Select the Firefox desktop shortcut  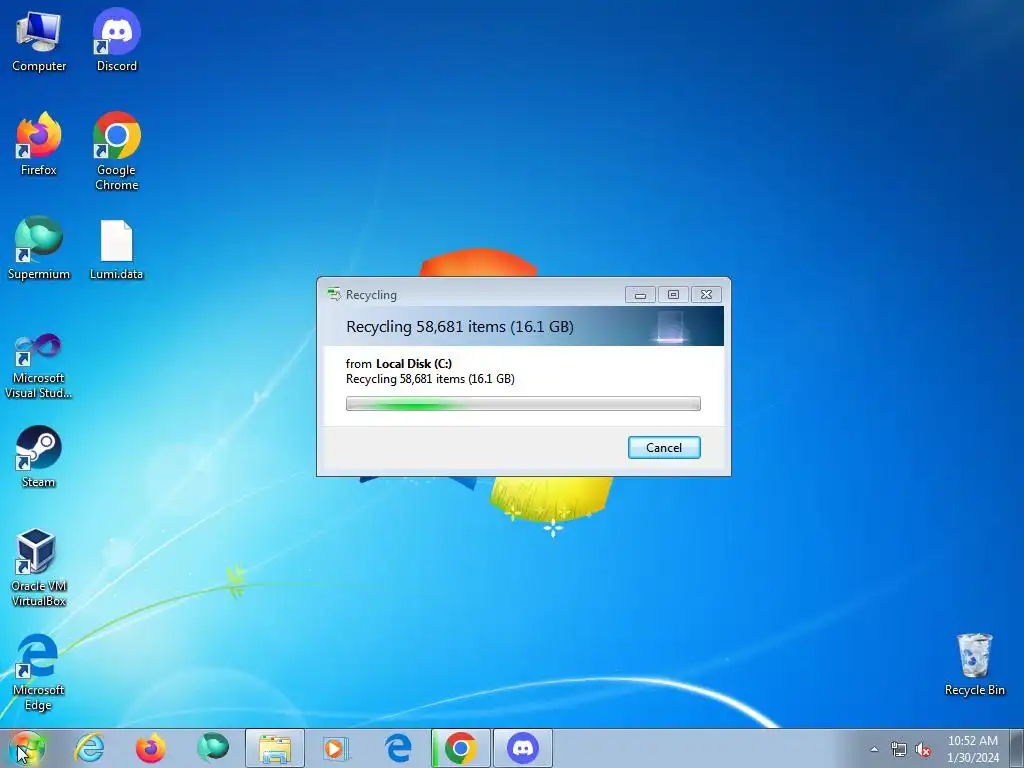[x=39, y=144]
